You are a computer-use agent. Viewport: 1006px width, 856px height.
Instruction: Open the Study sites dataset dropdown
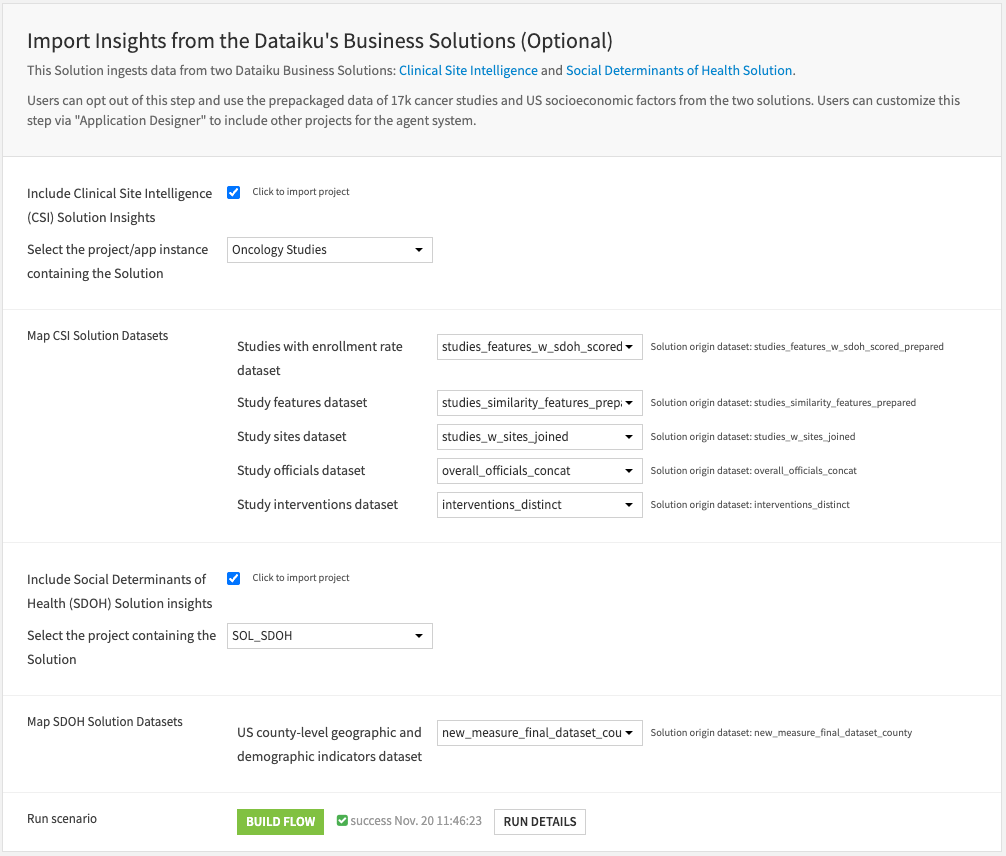(x=540, y=437)
